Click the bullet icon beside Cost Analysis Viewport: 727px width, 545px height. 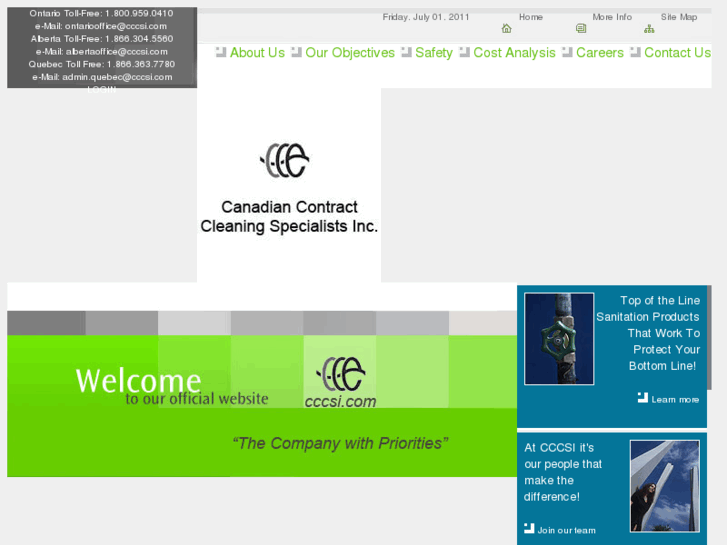point(465,52)
